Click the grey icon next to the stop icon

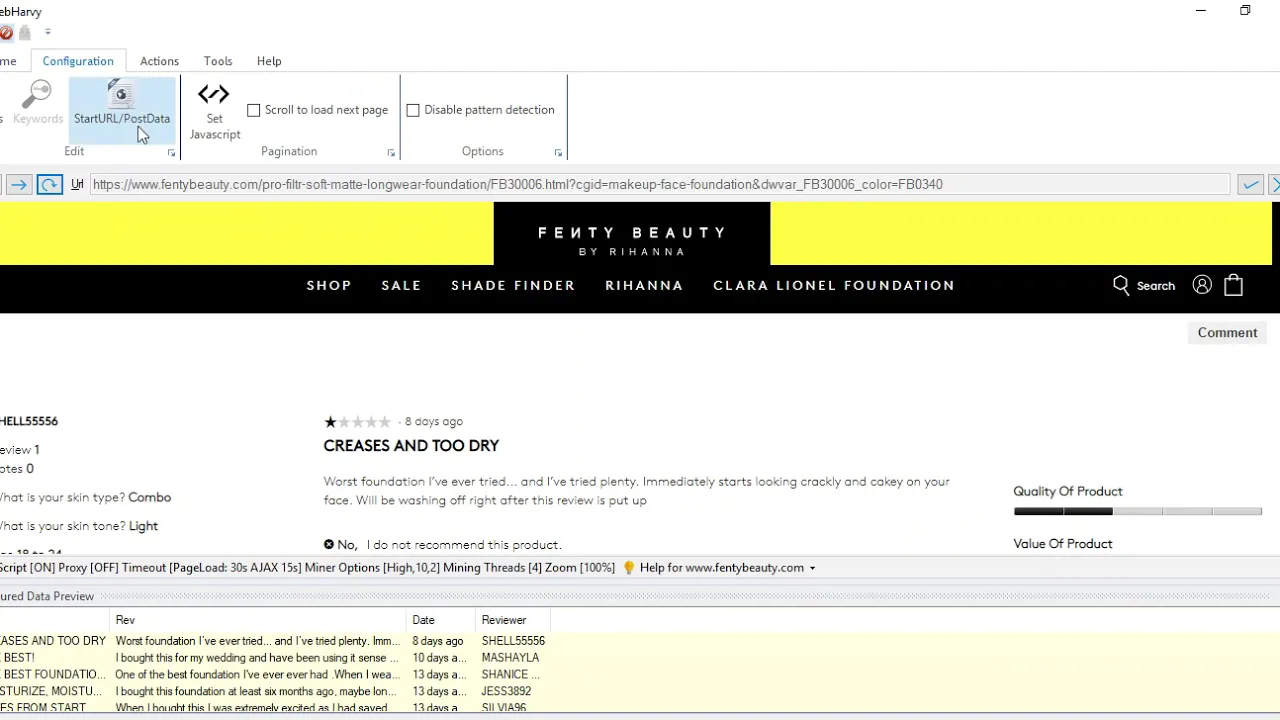(x=25, y=33)
